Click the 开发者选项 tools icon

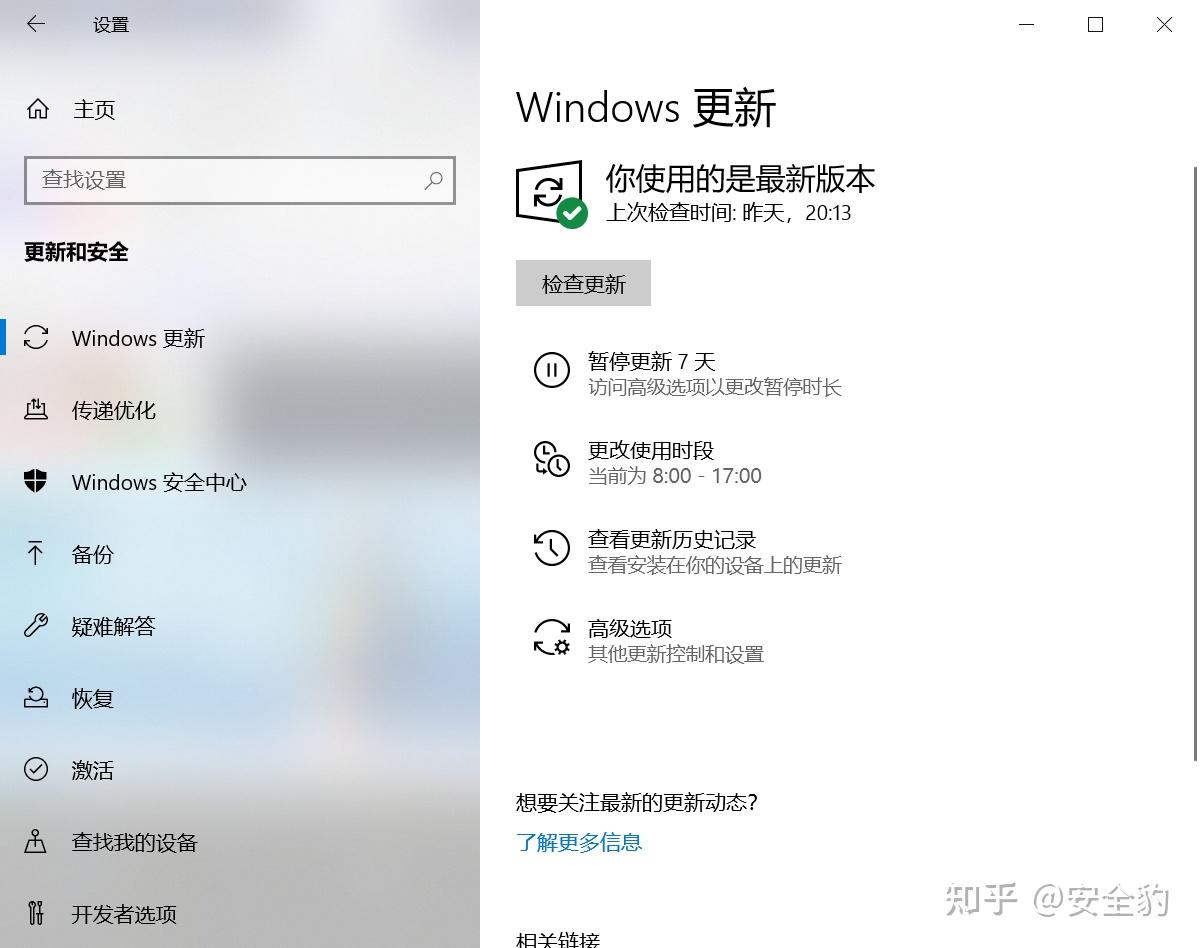pyautogui.click(x=36, y=913)
